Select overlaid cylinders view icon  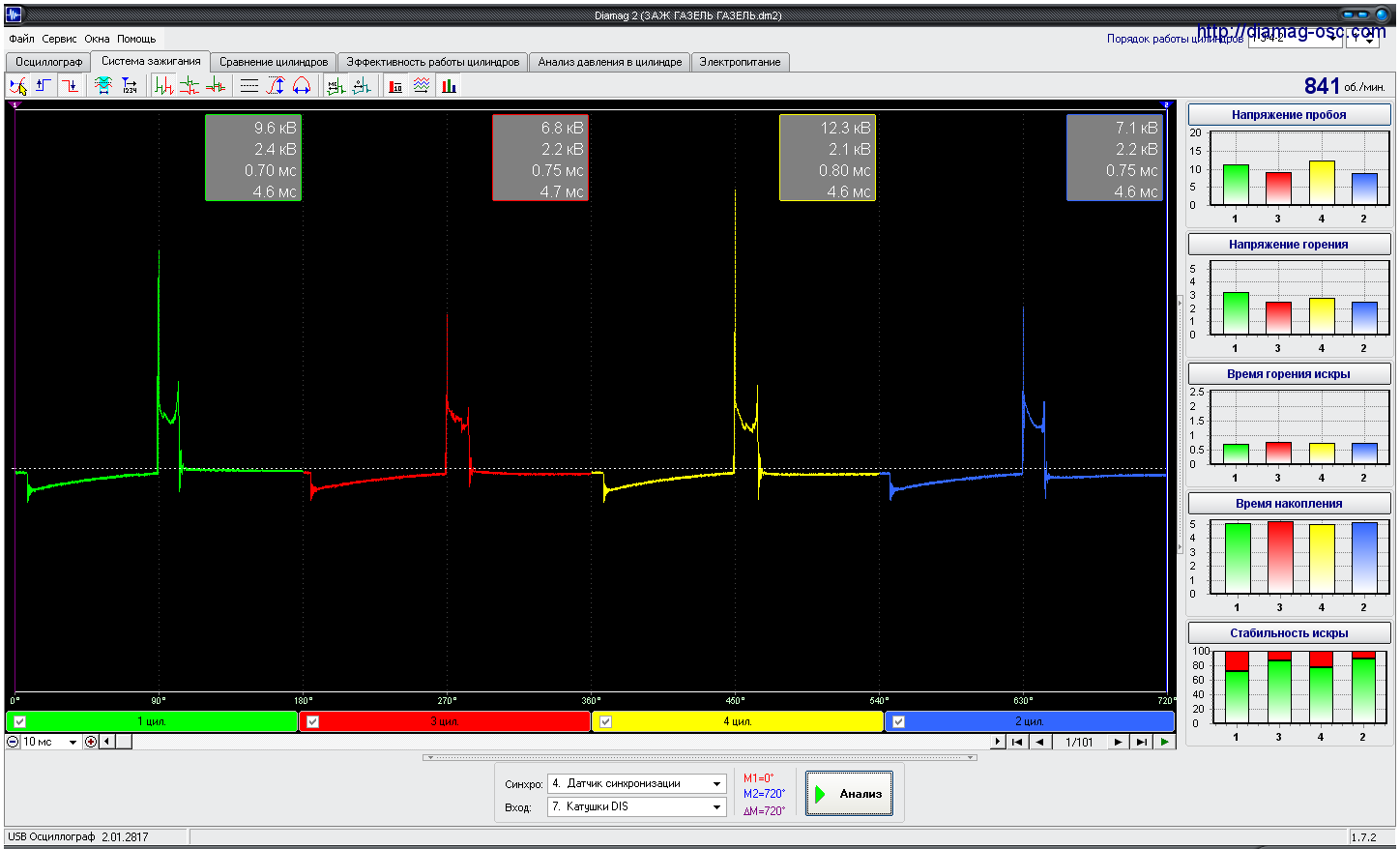[x=216, y=86]
